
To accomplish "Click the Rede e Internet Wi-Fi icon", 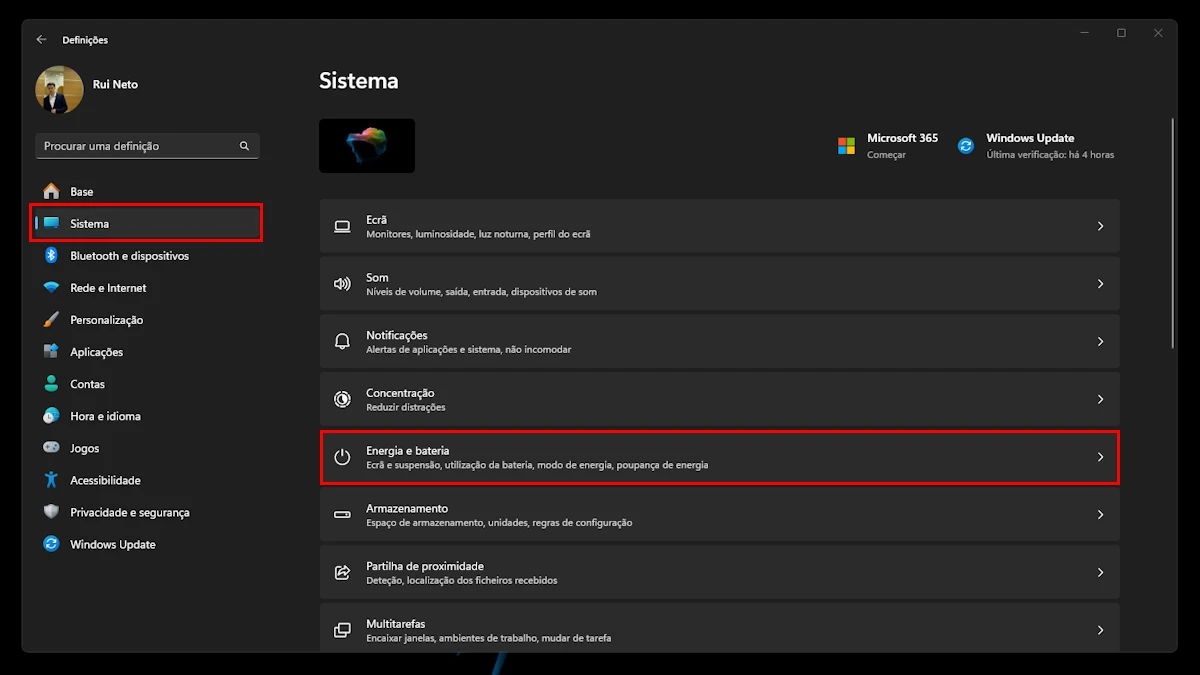I will [x=51, y=288].
